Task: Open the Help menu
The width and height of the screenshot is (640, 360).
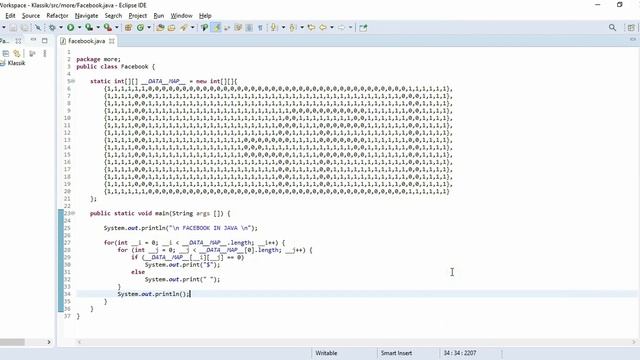Action: tap(205, 16)
